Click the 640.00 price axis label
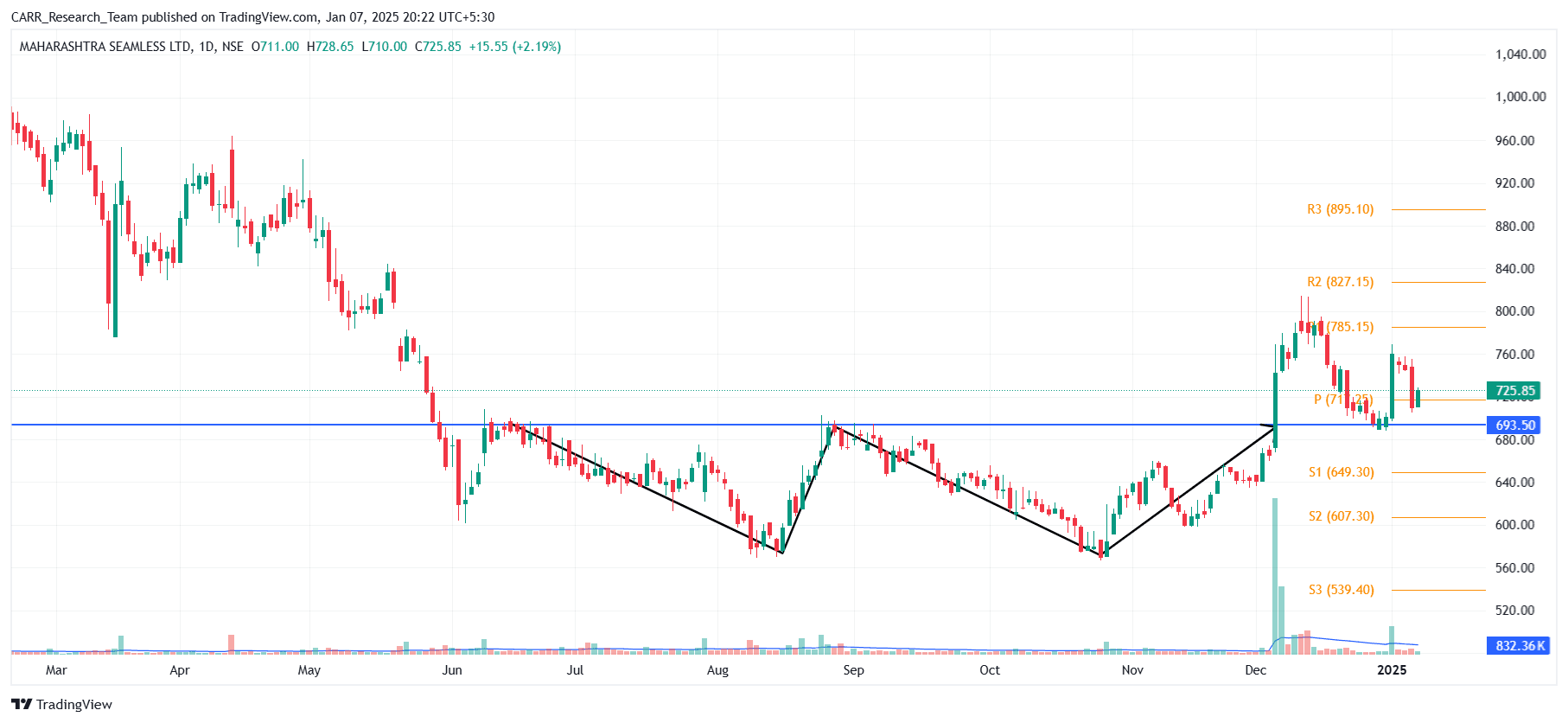 (1514, 483)
